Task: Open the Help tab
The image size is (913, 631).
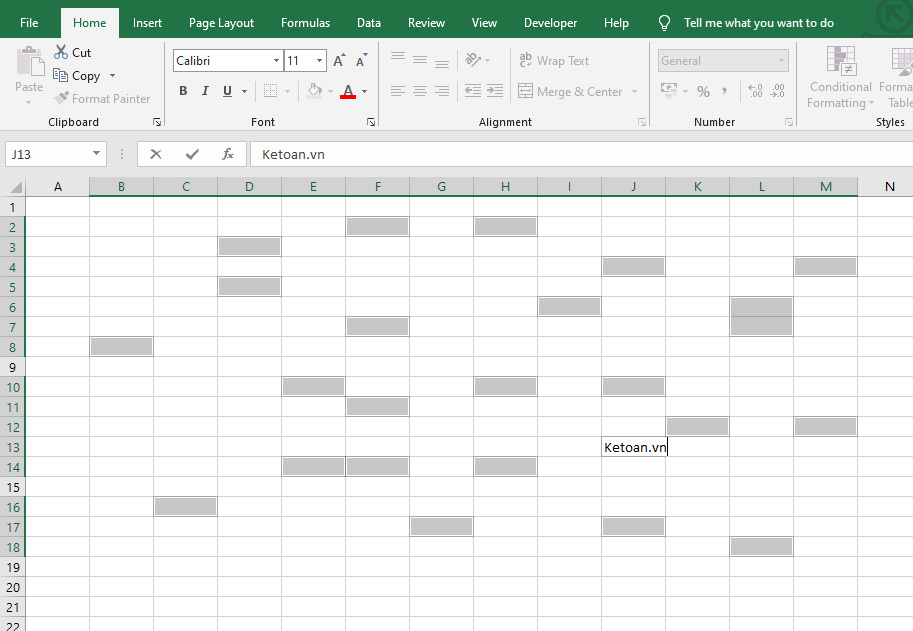Action: [616, 23]
